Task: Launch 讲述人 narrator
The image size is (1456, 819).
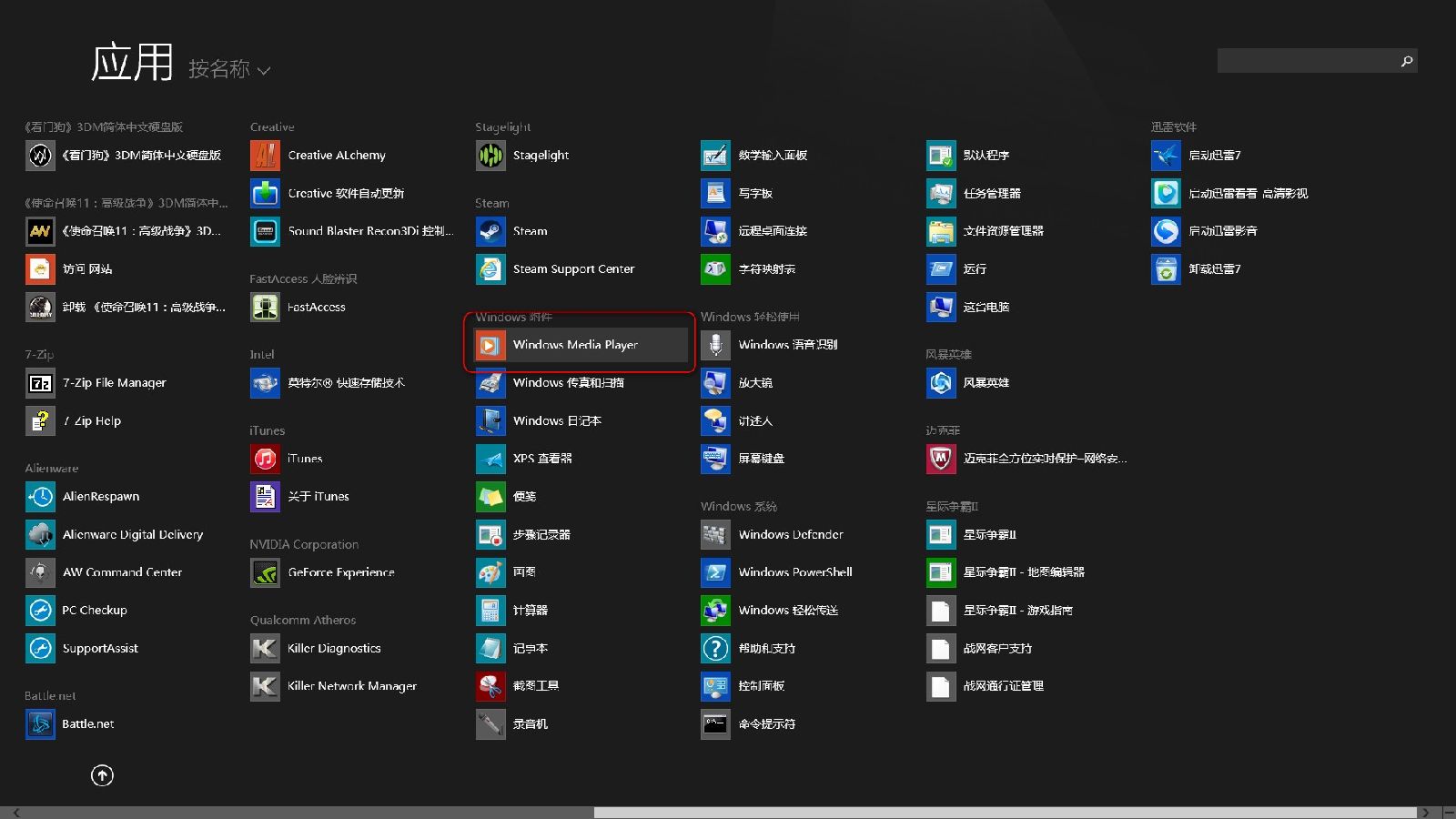Action: point(737,421)
